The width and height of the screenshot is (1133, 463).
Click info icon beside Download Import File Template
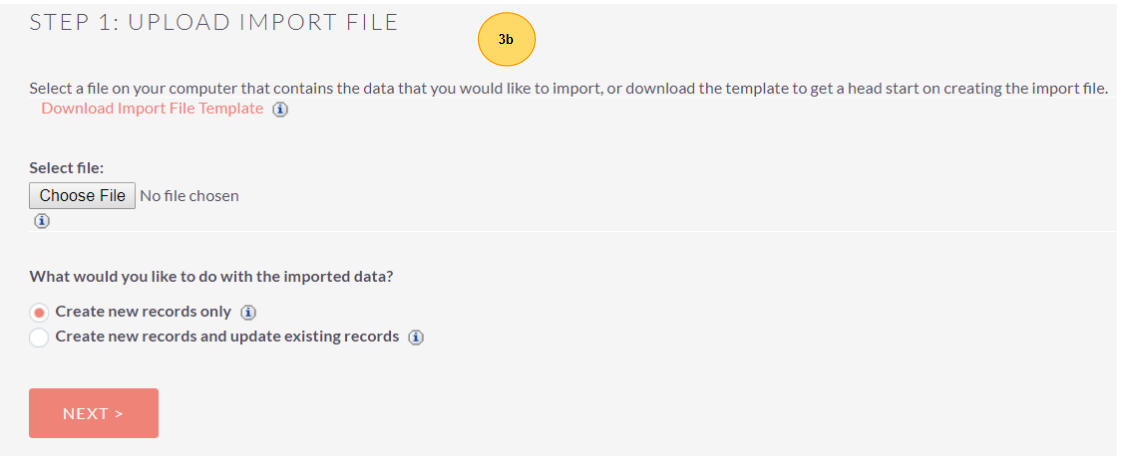(280, 110)
